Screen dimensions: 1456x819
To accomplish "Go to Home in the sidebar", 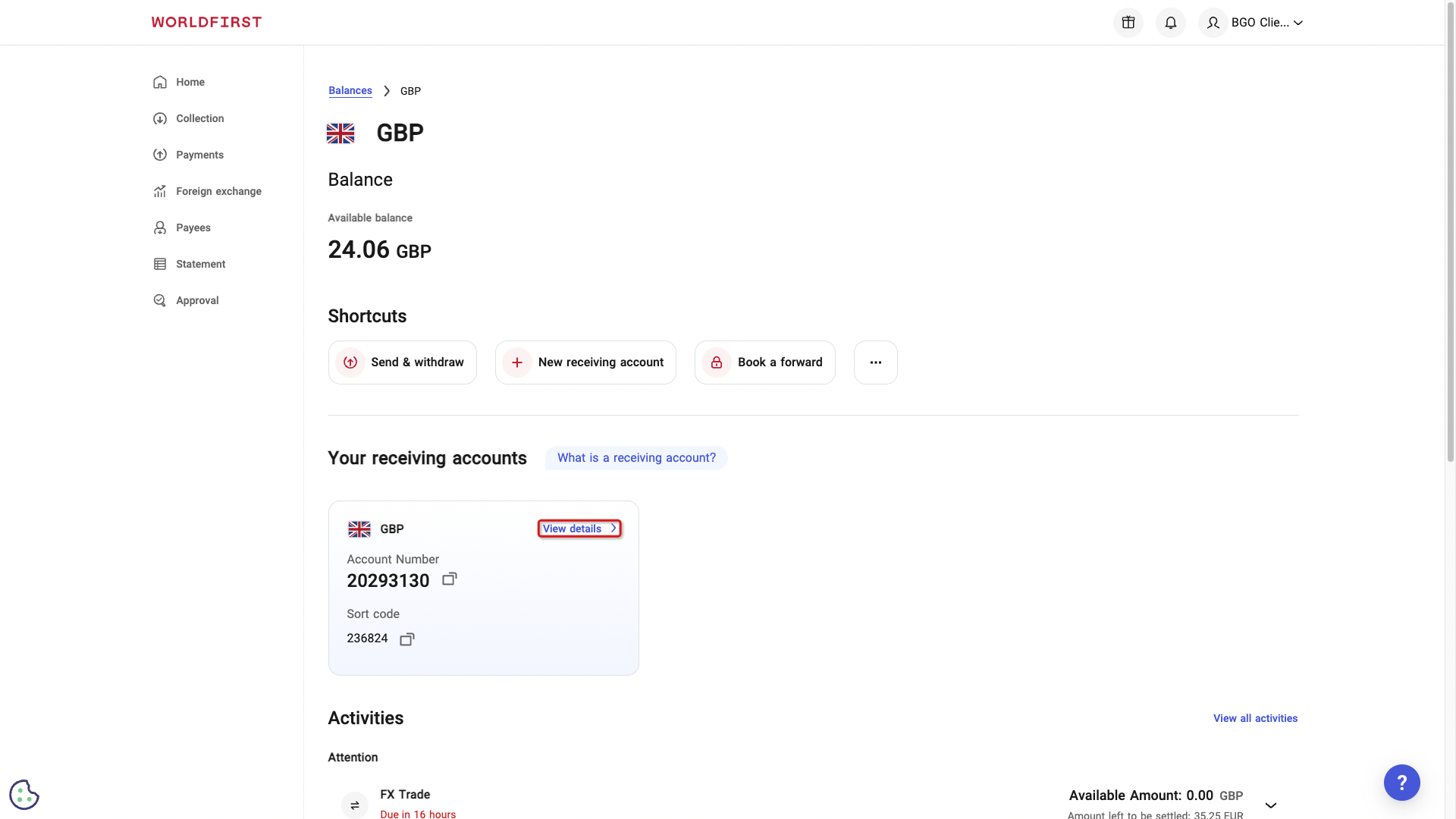I will (x=190, y=82).
